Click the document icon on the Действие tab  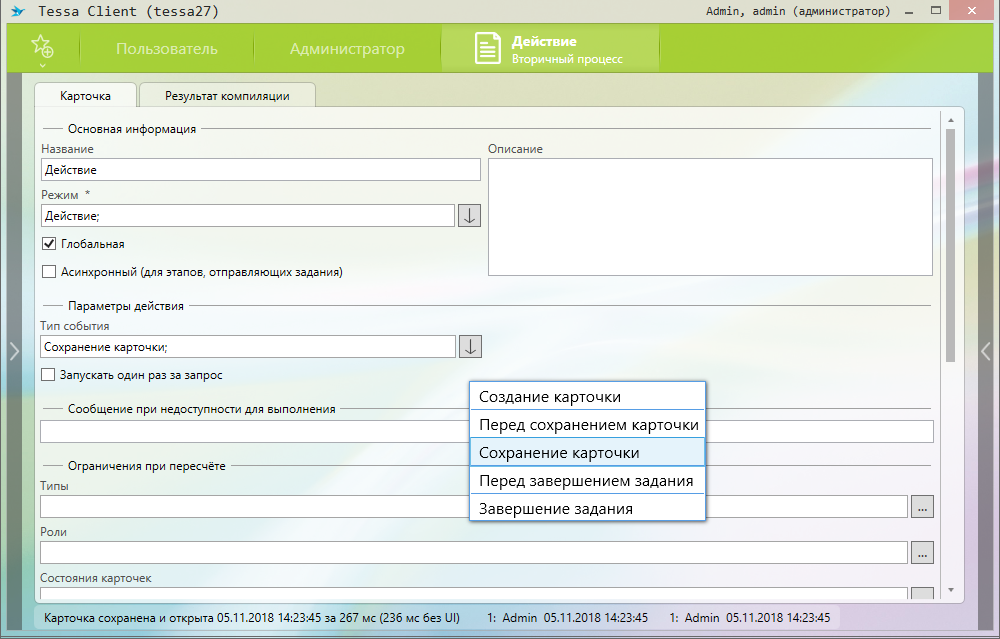click(486, 49)
